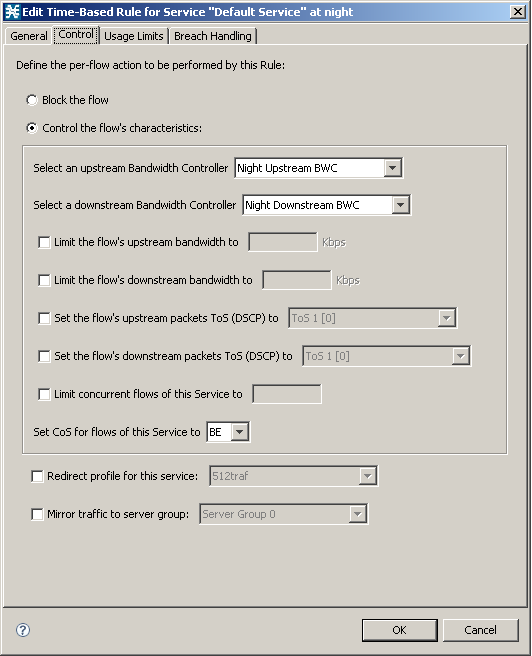Check Set upstream packets ToS (DSCP)
The width and height of the screenshot is (532, 656).
coord(44,318)
